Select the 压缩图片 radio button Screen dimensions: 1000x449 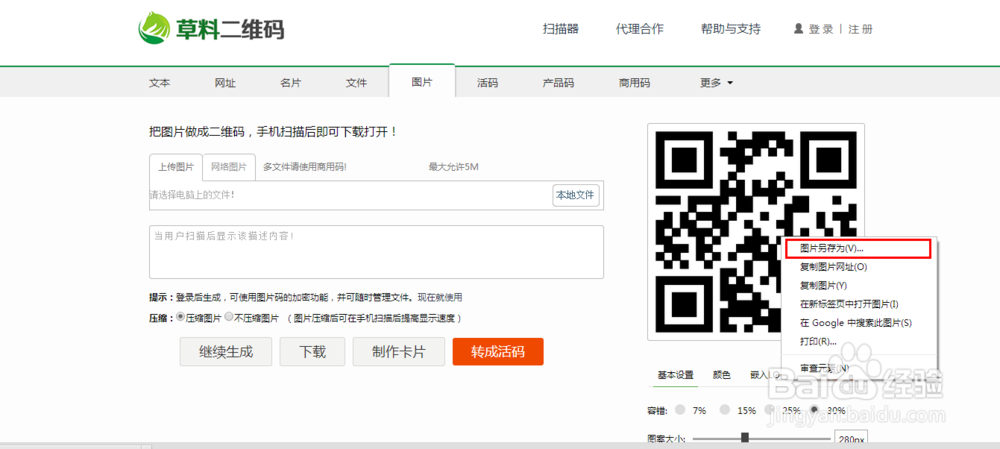coord(180,317)
